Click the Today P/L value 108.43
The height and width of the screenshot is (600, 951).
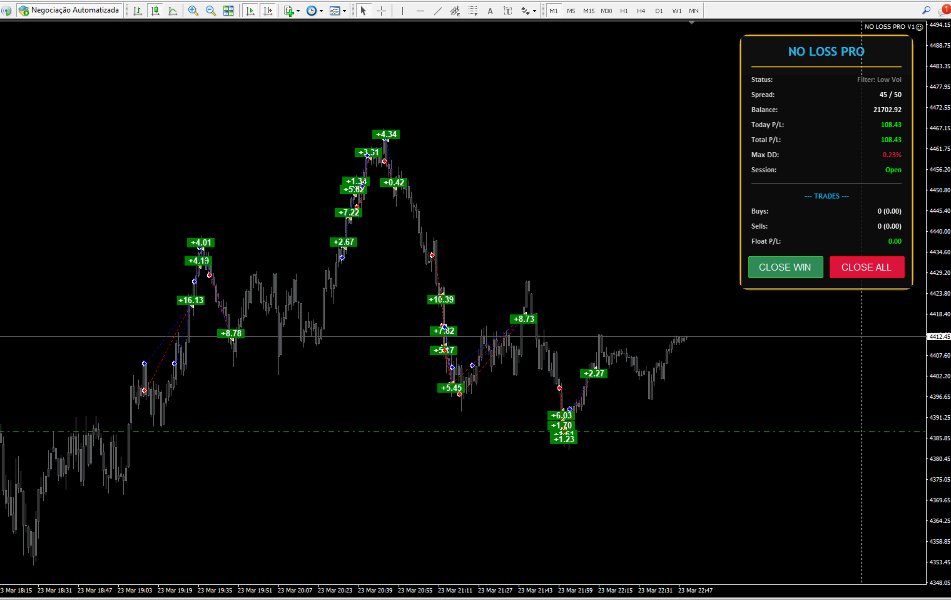pyautogui.click(x=891, y=124)
